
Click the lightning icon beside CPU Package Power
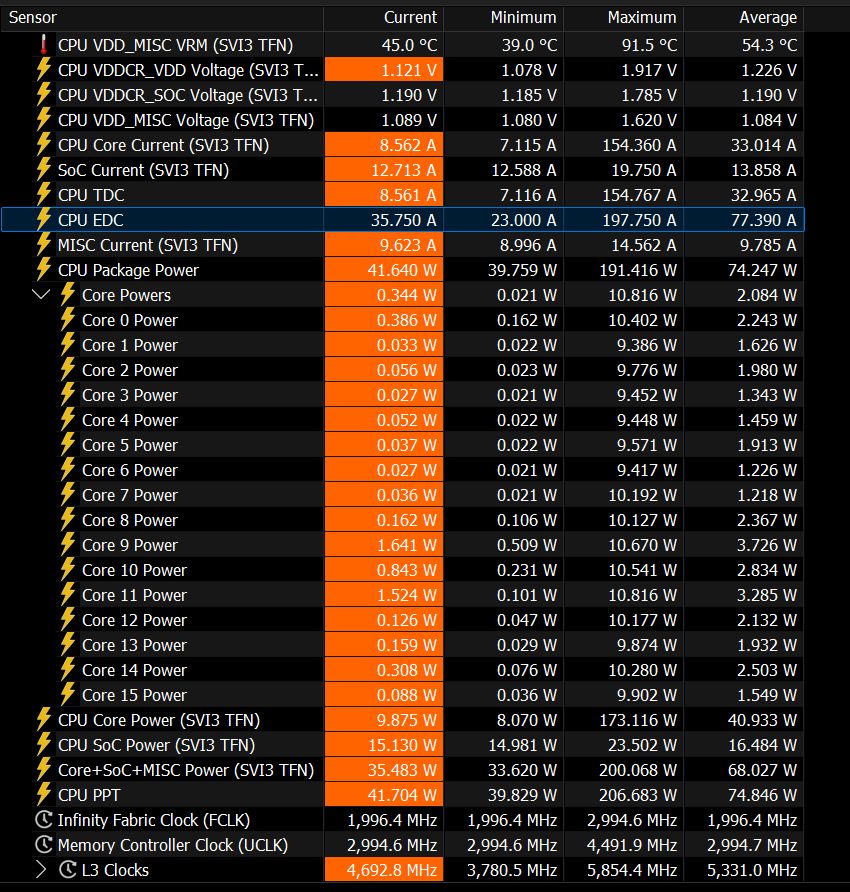44,270
